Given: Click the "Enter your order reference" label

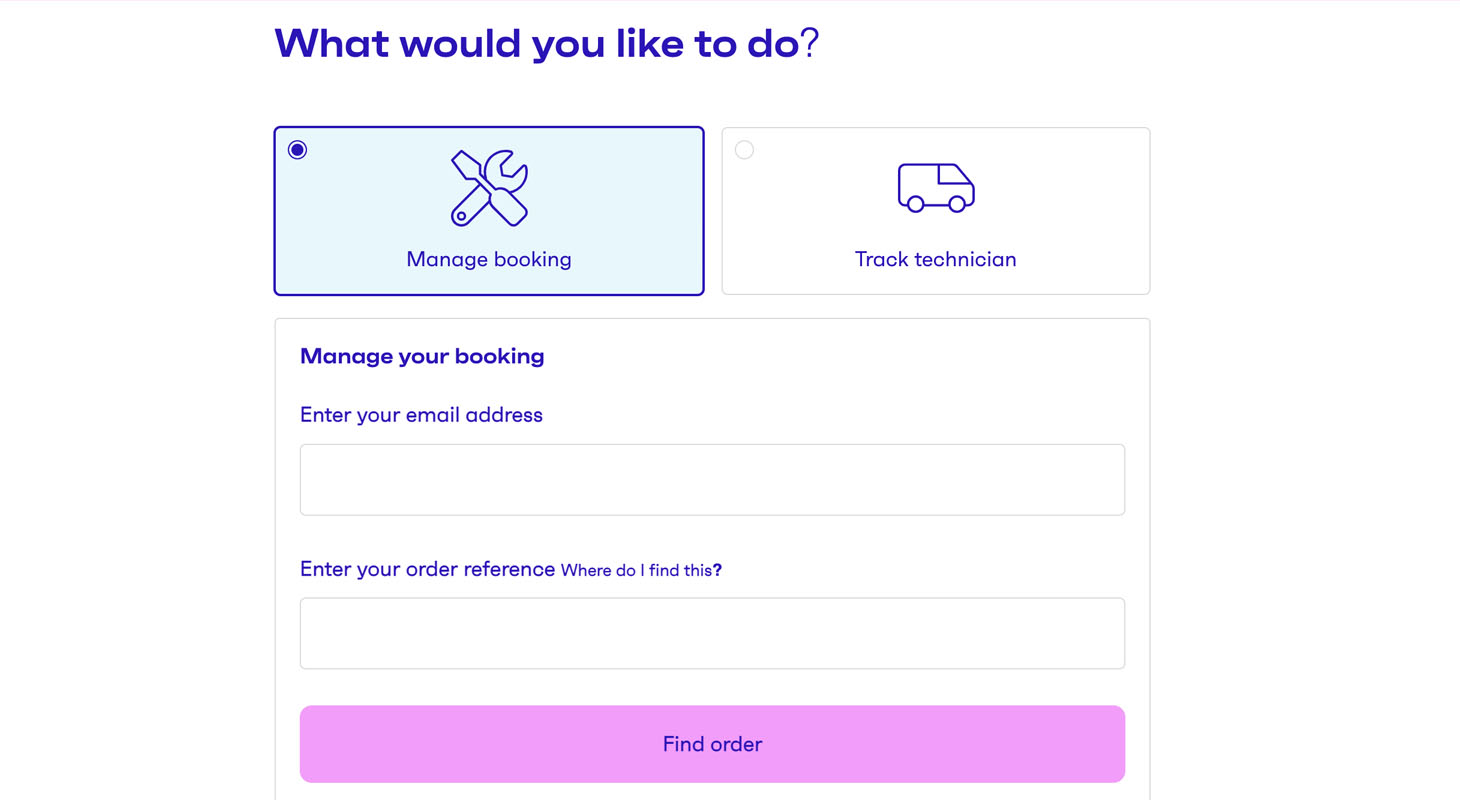Looking at the screenshot, I should (427, 569).
